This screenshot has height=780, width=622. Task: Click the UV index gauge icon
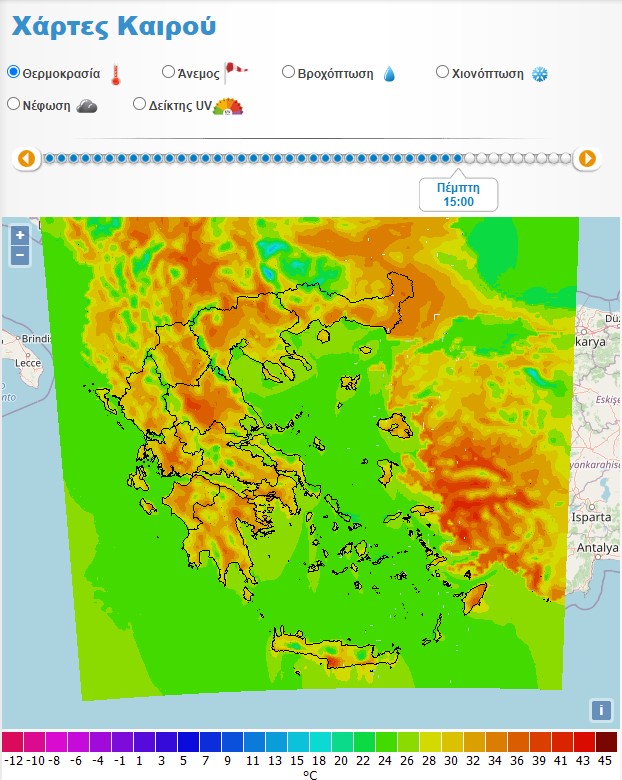tap(229, 106)
